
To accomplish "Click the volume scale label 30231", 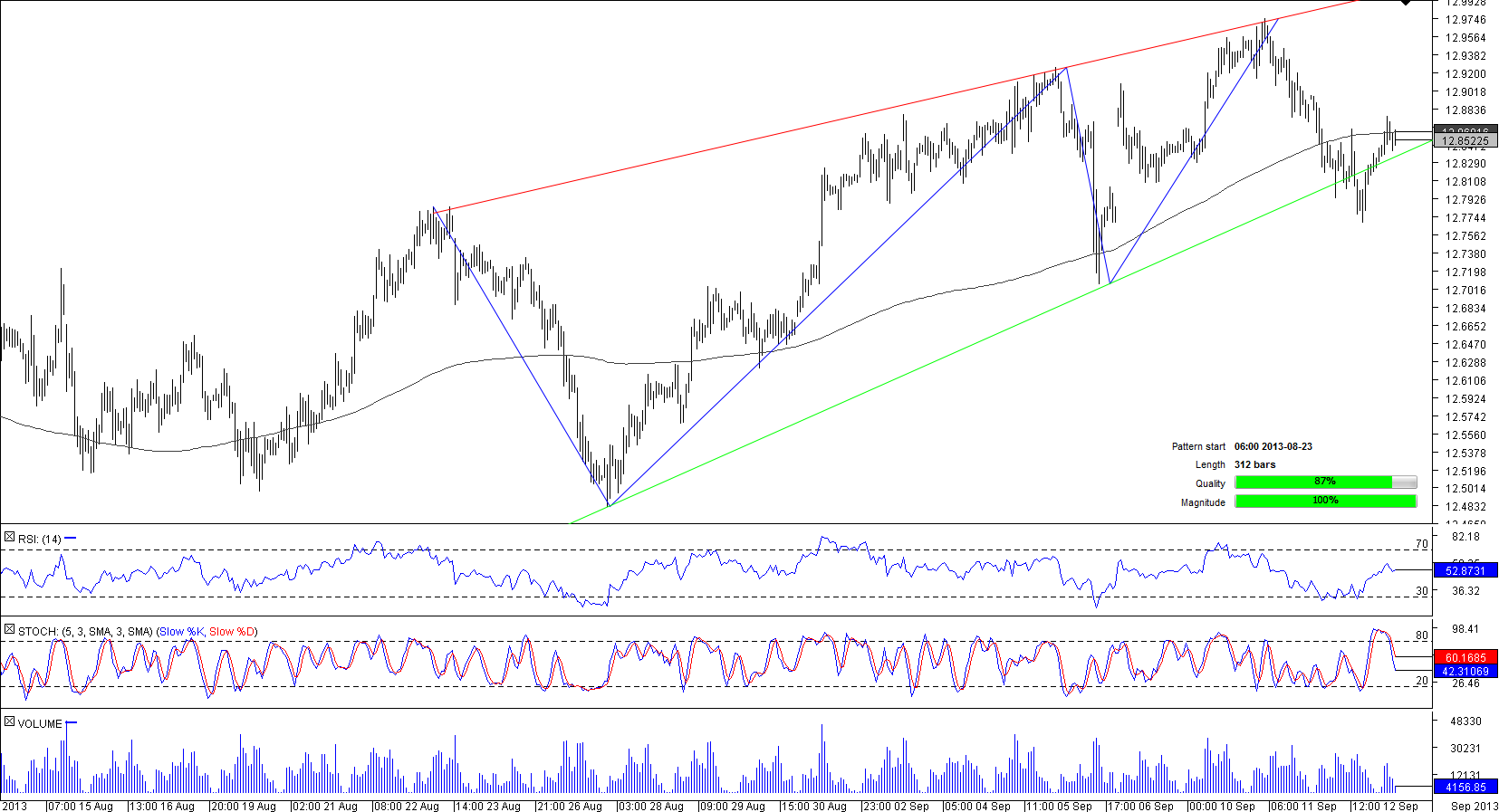I will pos(1465,748).
